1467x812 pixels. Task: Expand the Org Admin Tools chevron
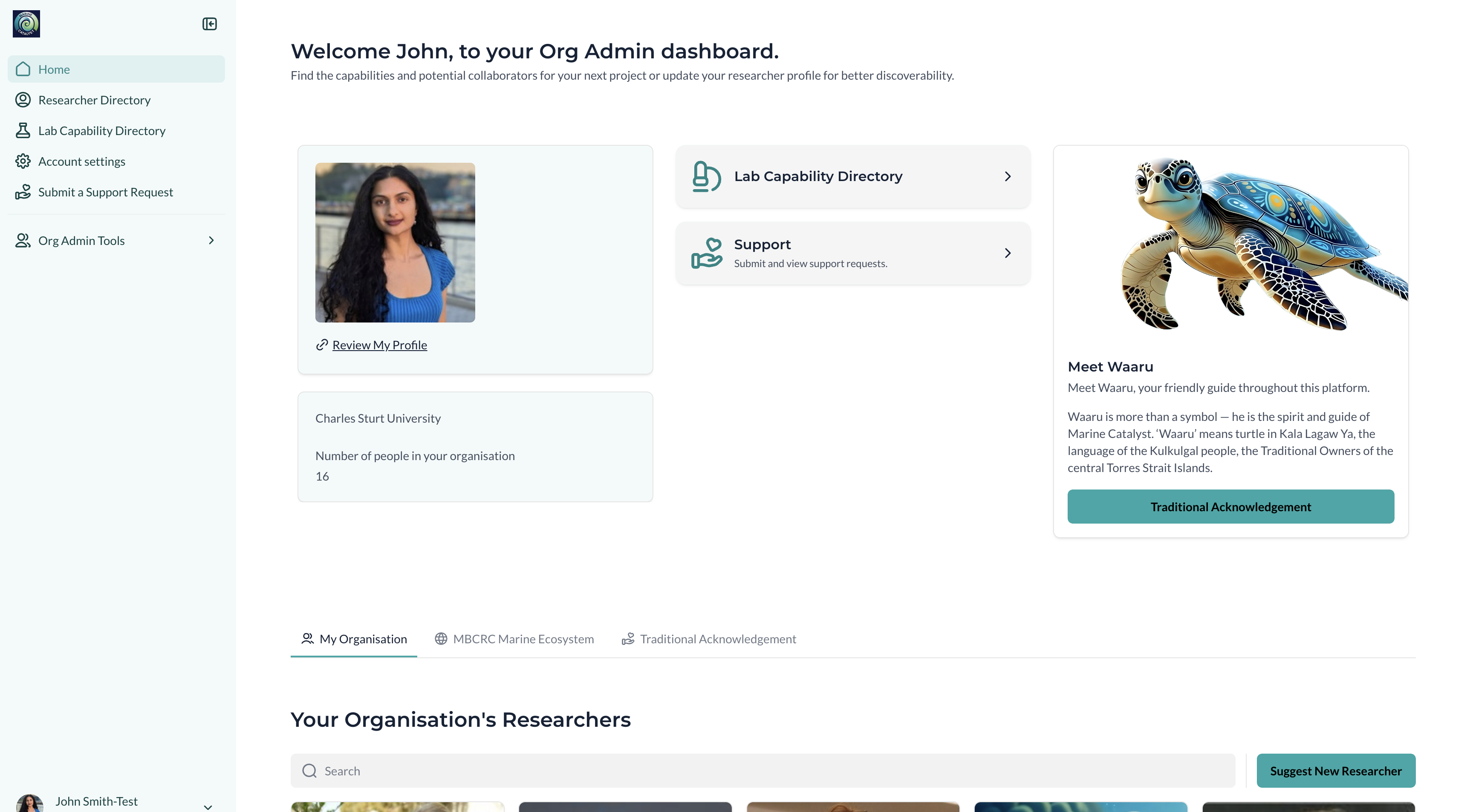(211, 240)
